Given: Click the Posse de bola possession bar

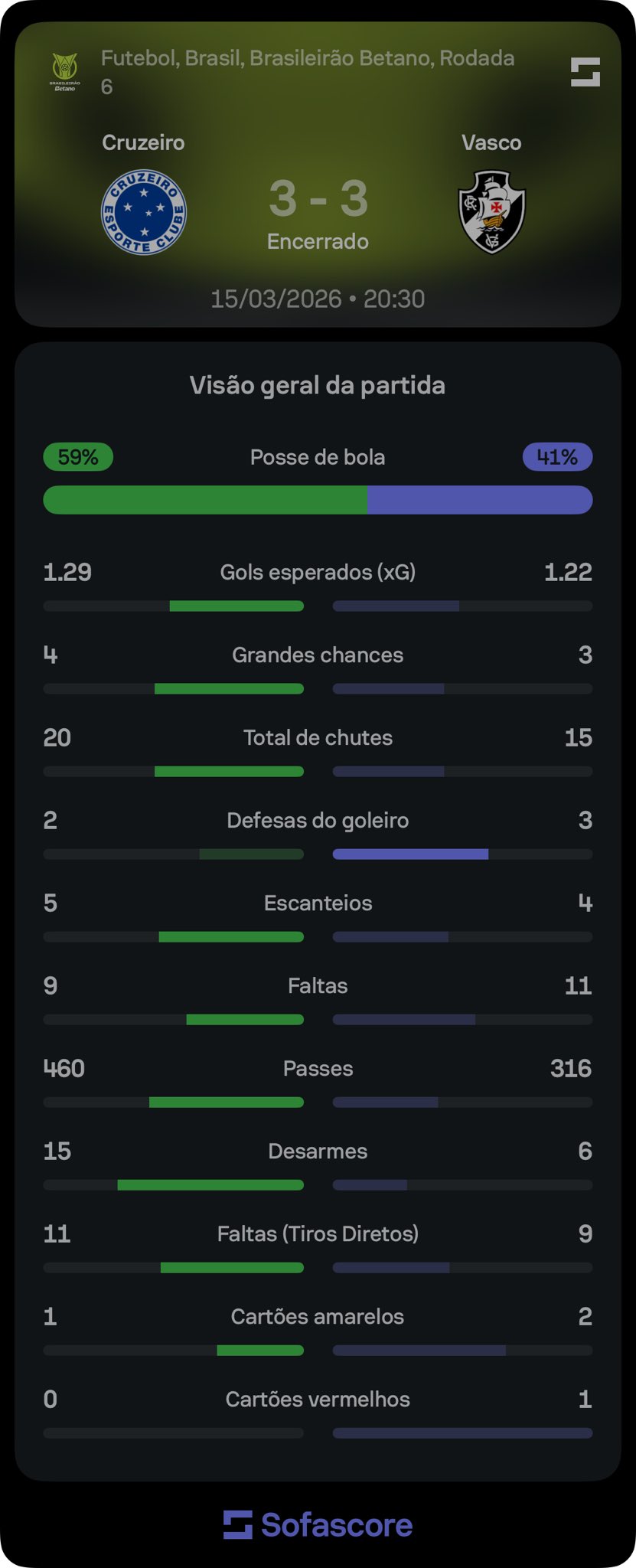Looking at the screenshot, I should pos(318,500).
